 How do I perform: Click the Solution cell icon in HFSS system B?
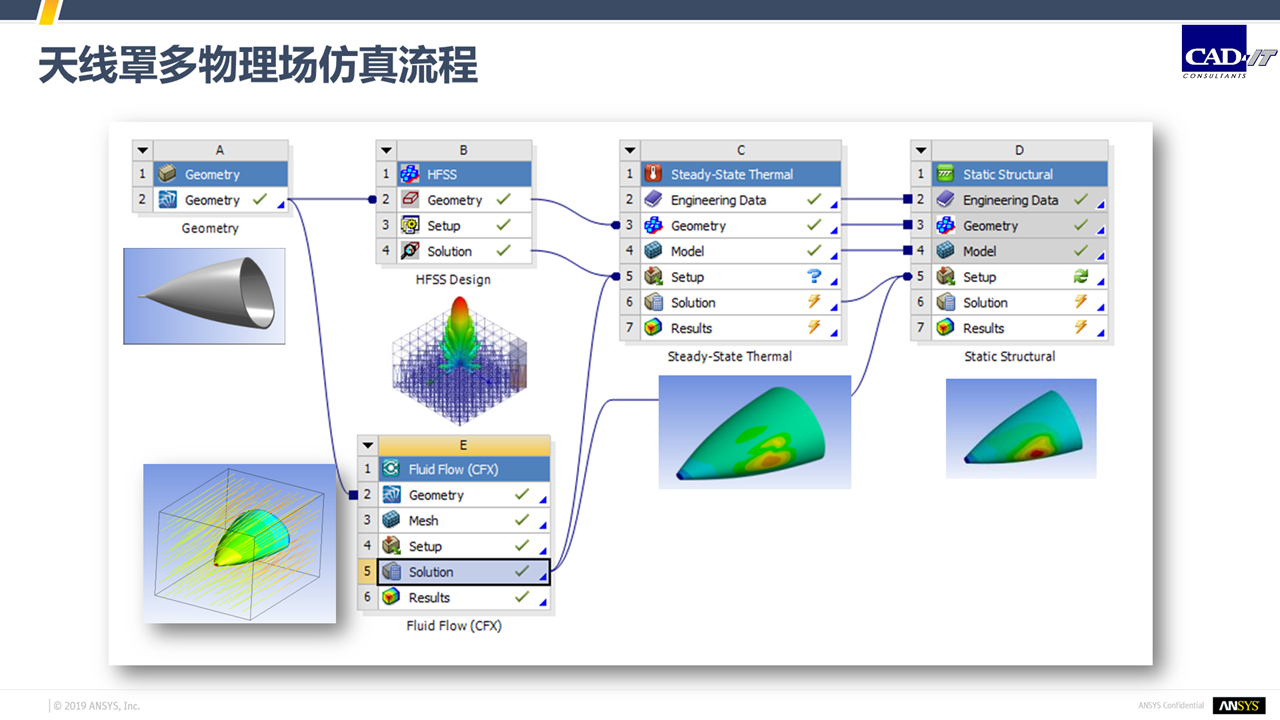[409, 251]
